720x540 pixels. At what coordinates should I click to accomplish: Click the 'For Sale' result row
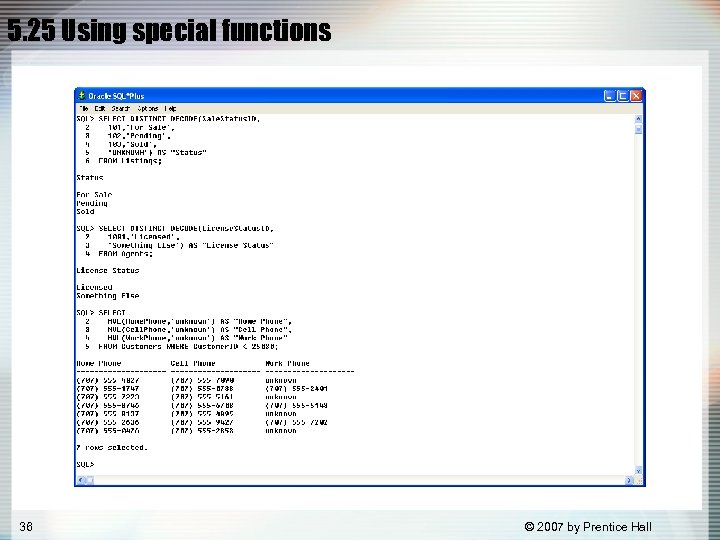click(94, 195)
